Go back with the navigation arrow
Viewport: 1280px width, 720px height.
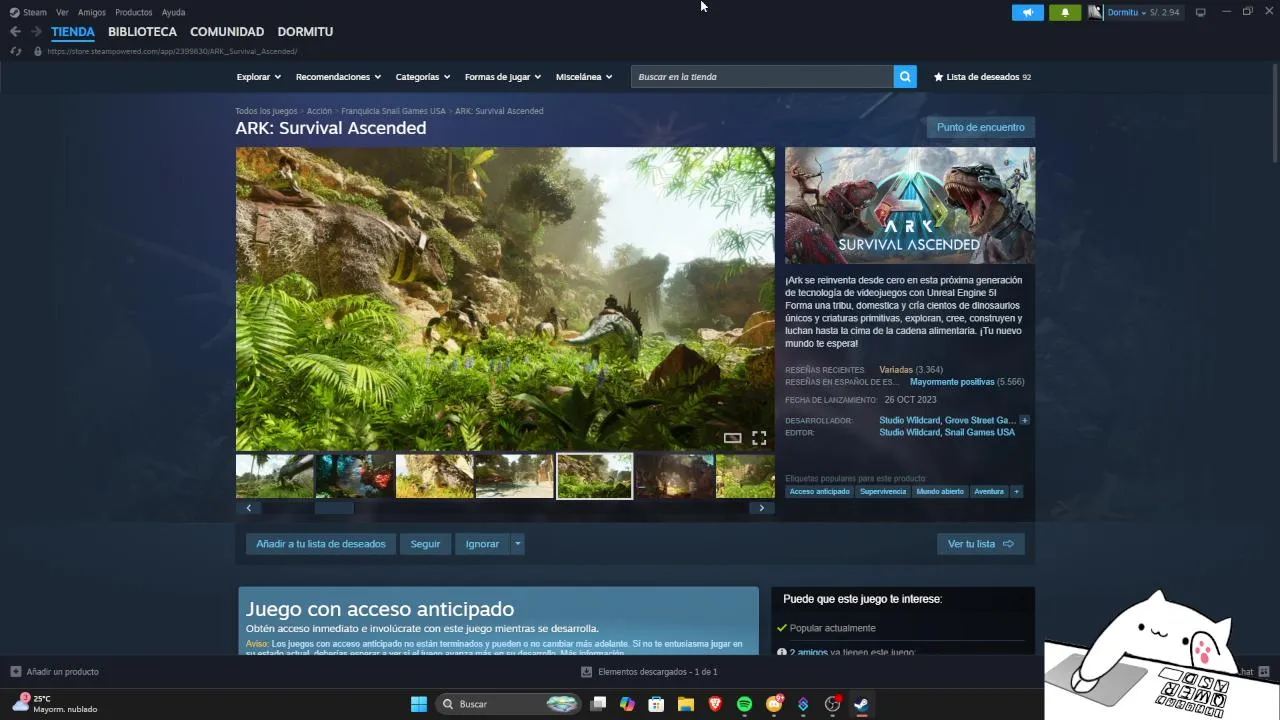pos(15,32)
